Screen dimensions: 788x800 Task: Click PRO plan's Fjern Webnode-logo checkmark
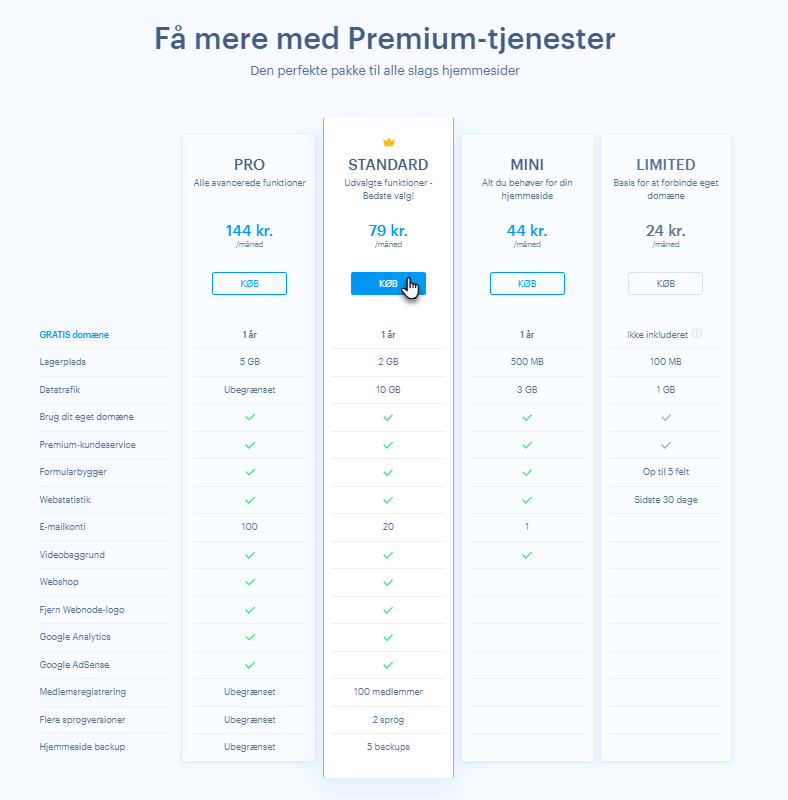pos(249,609)
